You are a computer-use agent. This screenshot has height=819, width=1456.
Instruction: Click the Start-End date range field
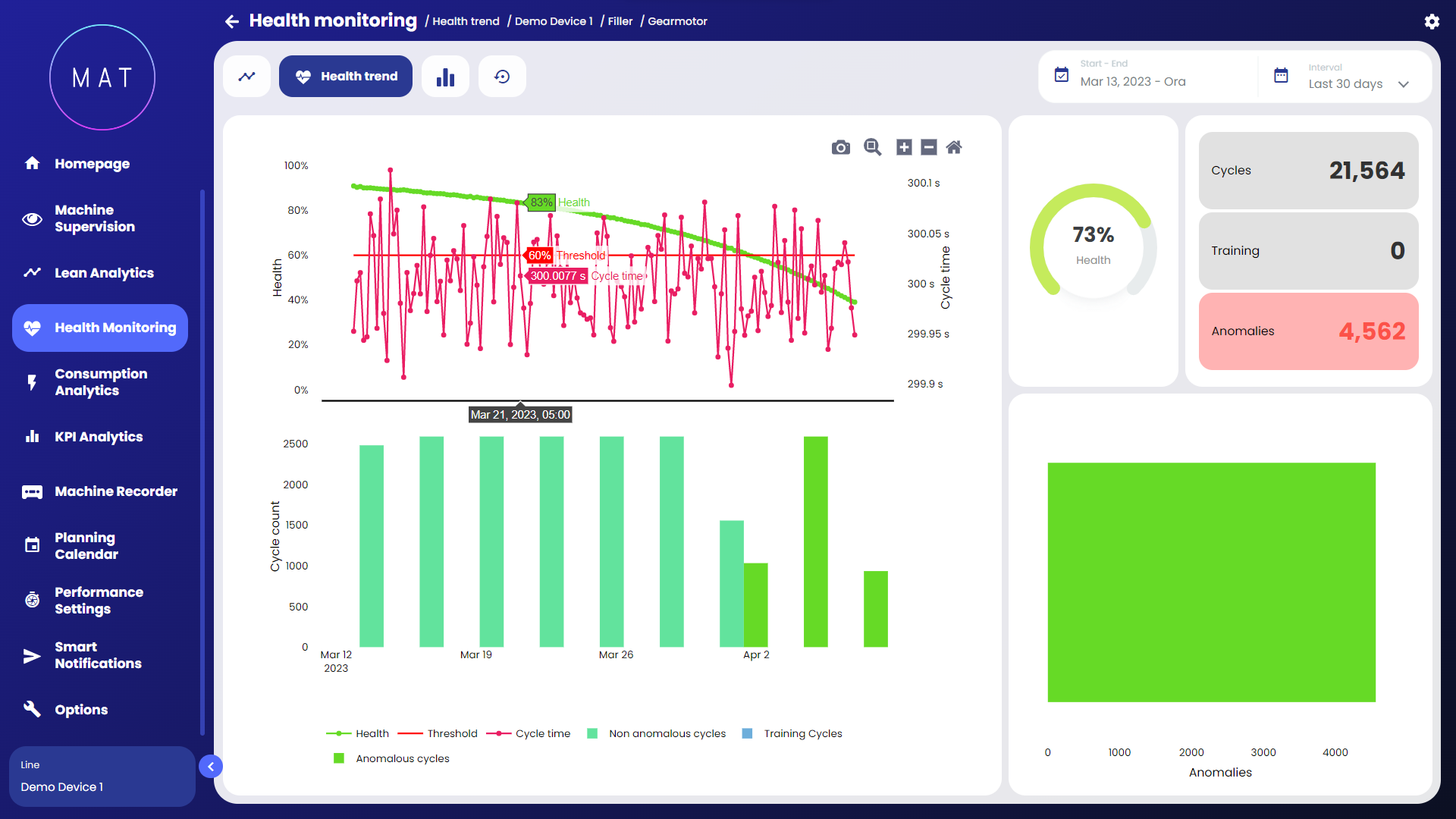pyautogui.click(x=1145, y=76)
